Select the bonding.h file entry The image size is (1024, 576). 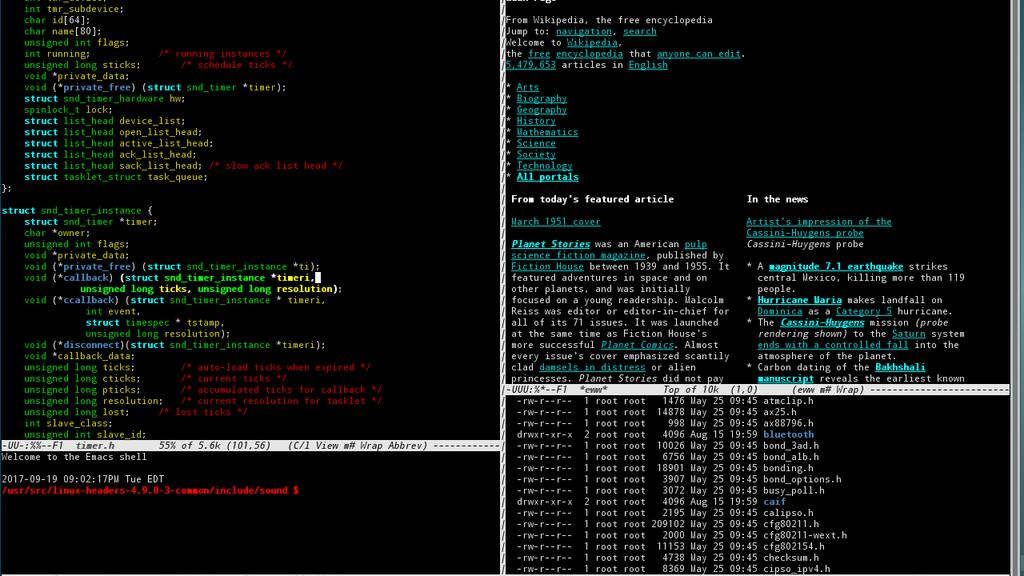tap(788, 468)
